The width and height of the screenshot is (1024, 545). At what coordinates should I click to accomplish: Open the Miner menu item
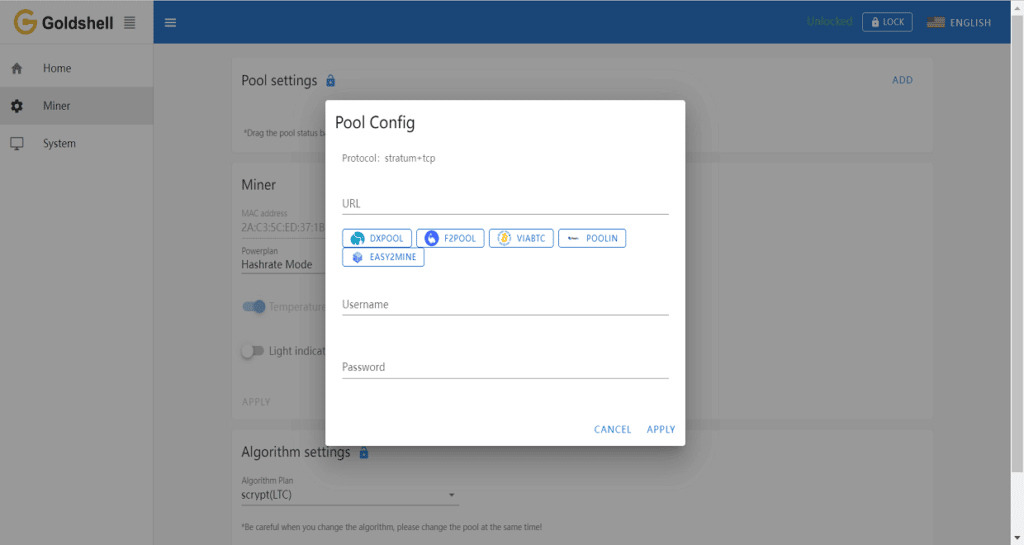pos(76,106)
